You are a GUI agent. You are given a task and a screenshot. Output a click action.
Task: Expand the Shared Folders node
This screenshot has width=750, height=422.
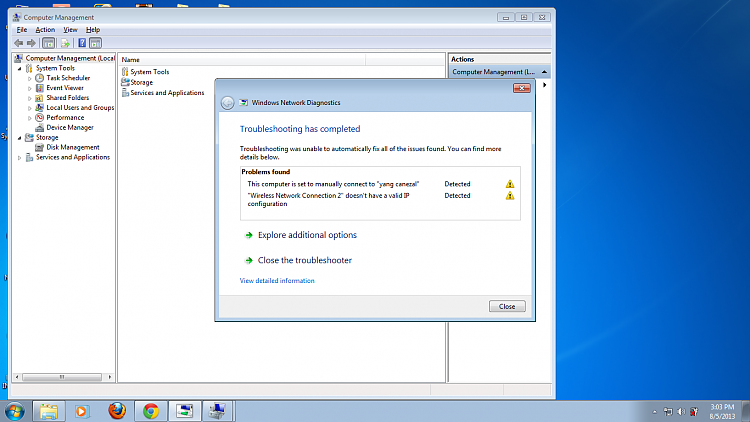pyautogui.click(x=30, y=98)
